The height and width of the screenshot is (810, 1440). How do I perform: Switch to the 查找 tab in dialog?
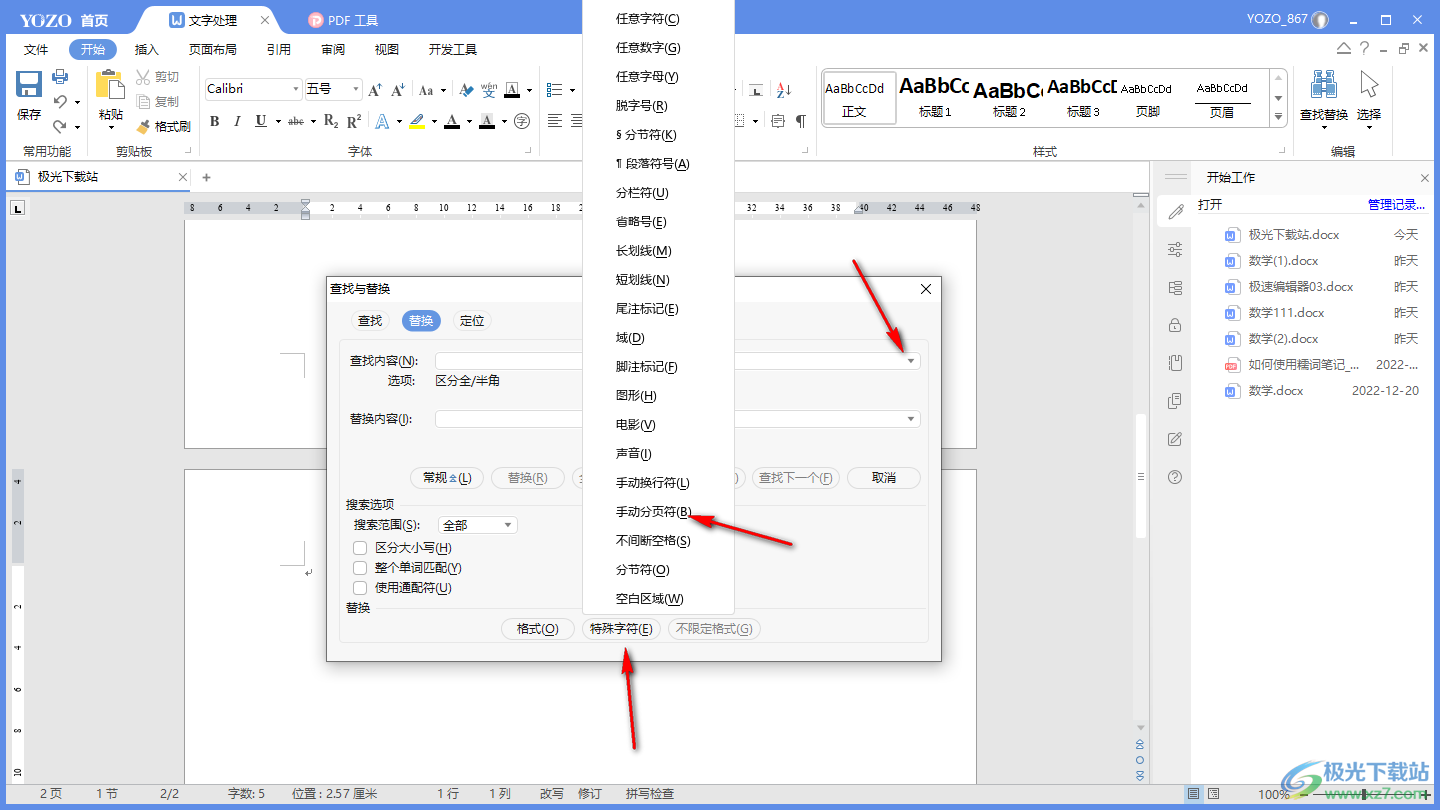point(370,321)
